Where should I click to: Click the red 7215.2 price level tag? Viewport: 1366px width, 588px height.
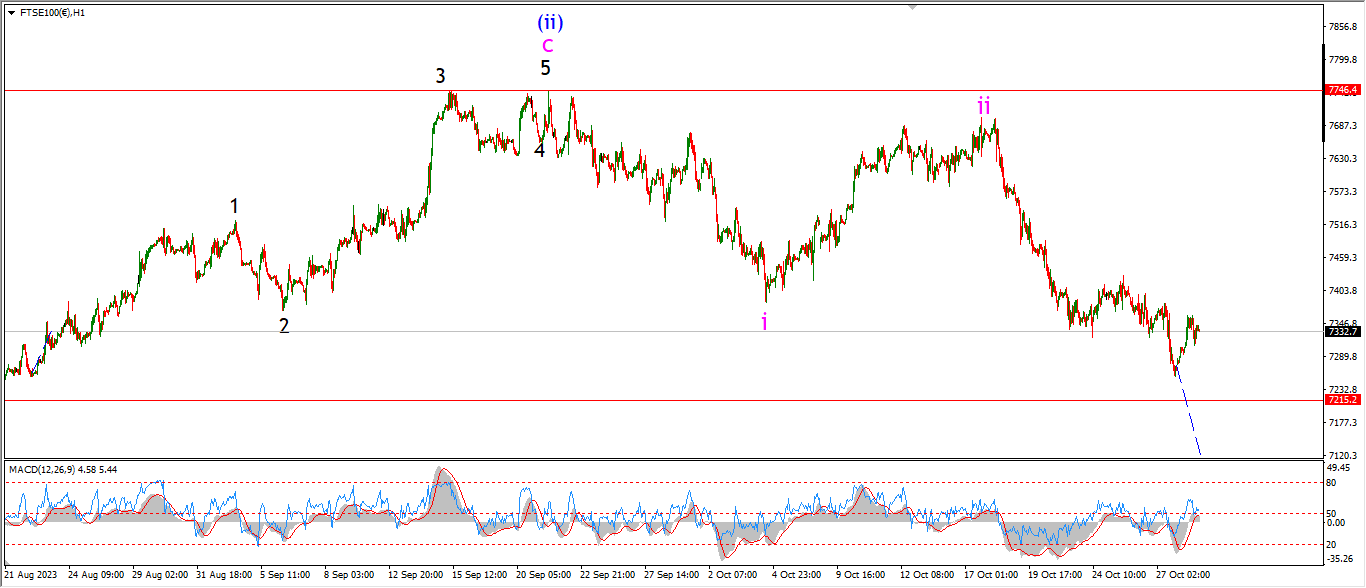[1342, 399]
